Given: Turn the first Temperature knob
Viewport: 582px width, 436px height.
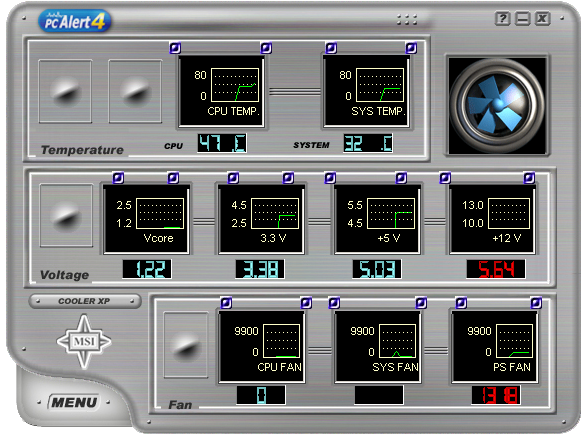Looking at the screenshot, I should click(x=65, y=91).
